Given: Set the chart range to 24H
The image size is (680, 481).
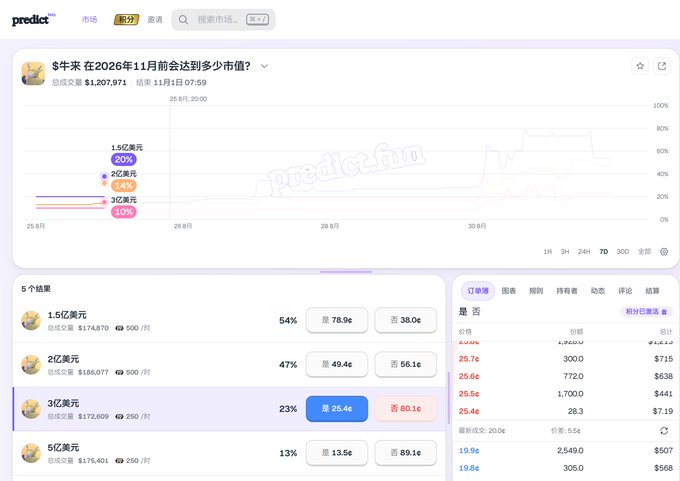Looking at the screenshot, I should click(x=584, y=252).
